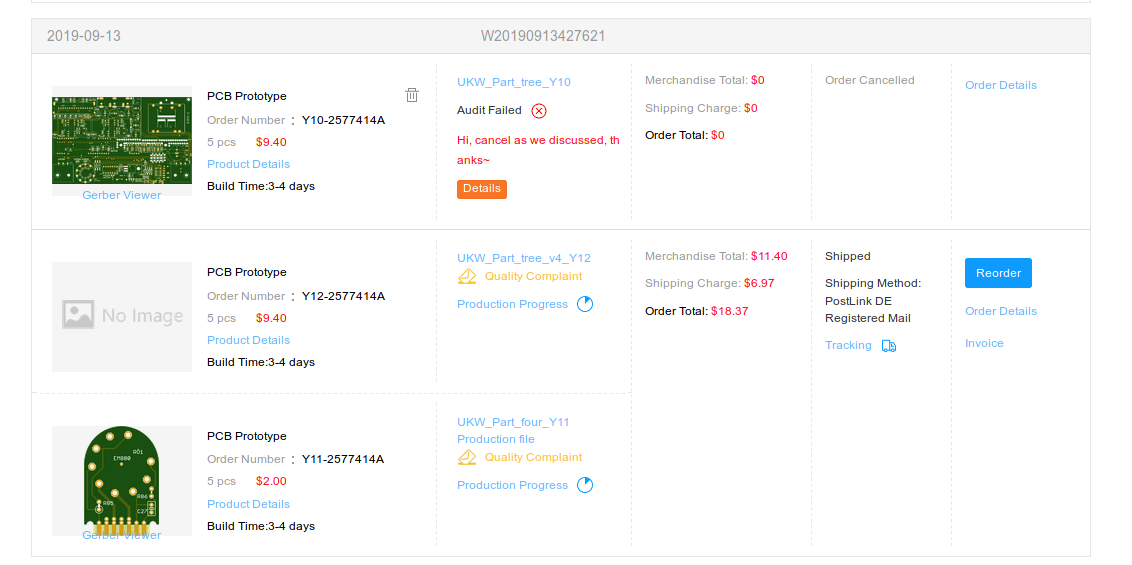This screenshot has height=565, width=1132.
Task: Select order ID W20190913427621
Action: point(543,36)
